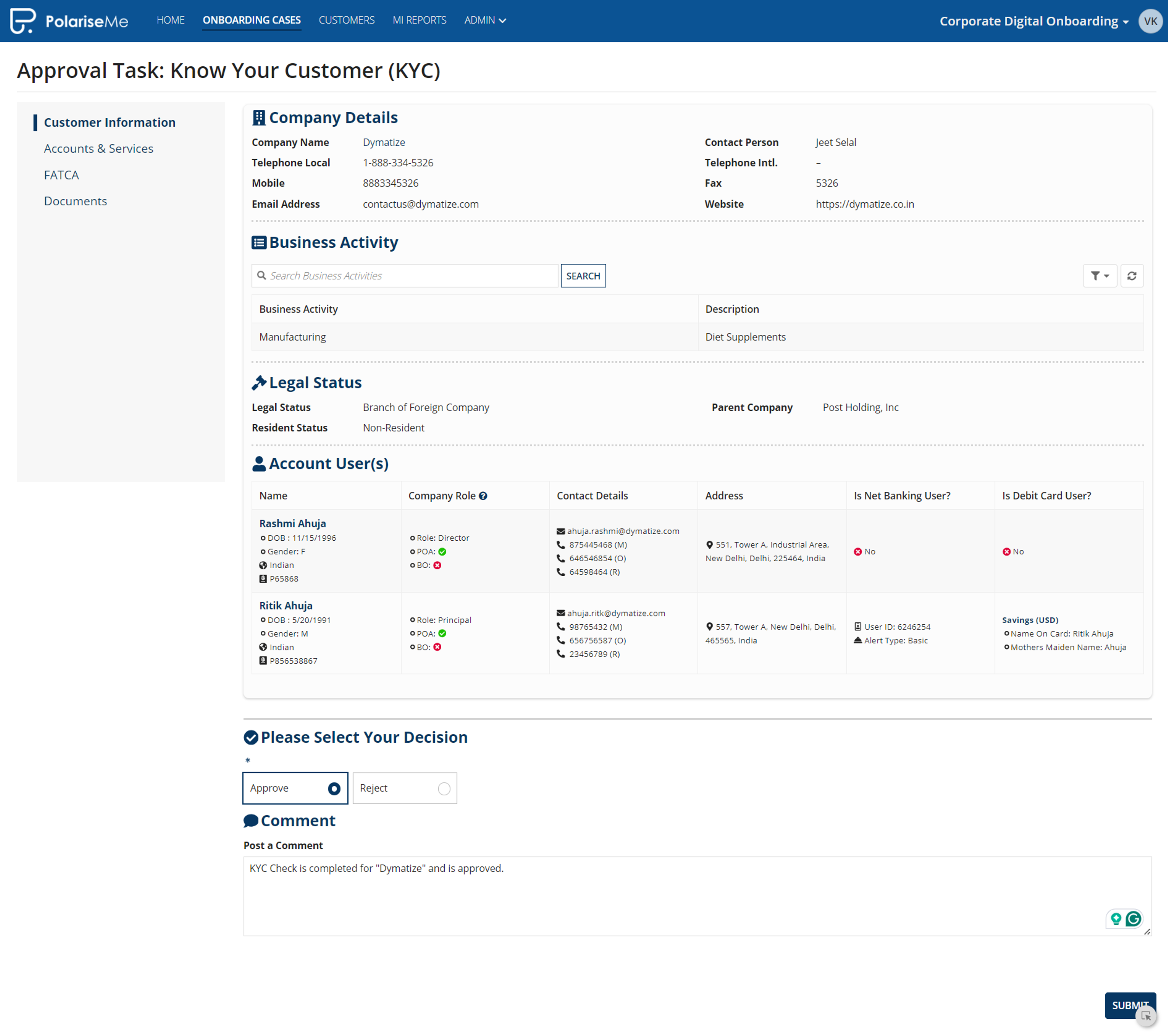Click the Business Activity list icon
Screen dimensions: 1168x1036
coord(259,242)
